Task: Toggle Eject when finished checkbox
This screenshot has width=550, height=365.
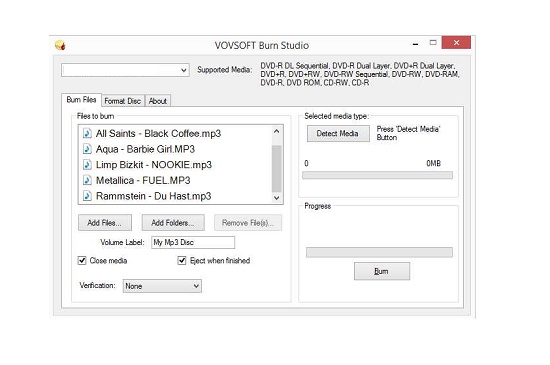Action: tap(182, 261)
